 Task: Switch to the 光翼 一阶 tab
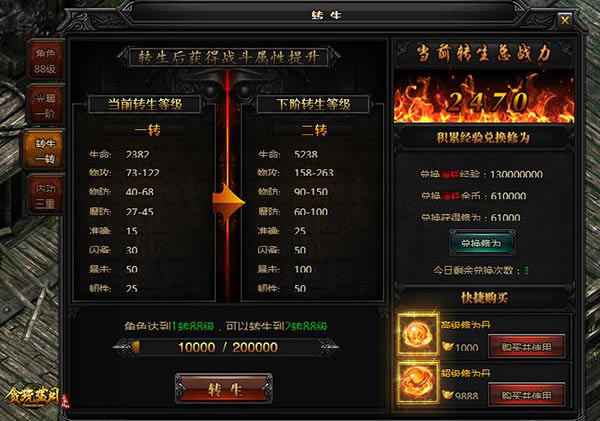(x=45, y=105)
